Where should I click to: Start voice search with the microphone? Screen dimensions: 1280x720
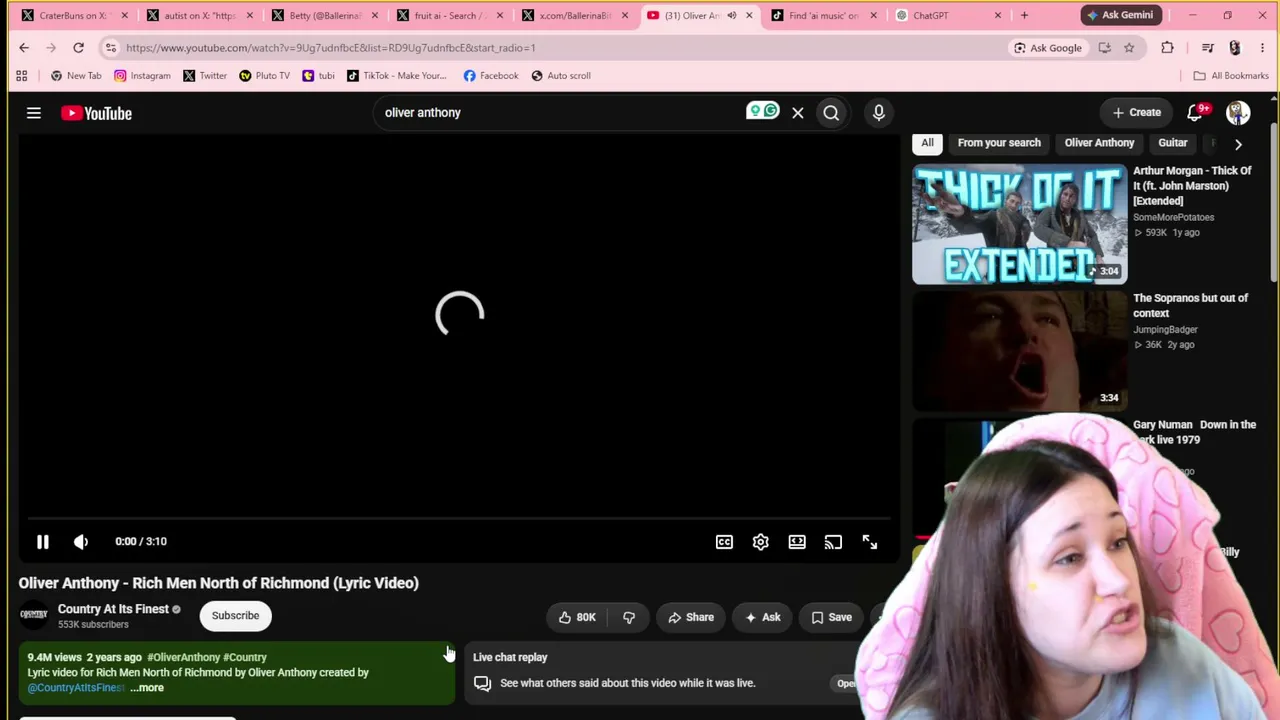[879, 113]
